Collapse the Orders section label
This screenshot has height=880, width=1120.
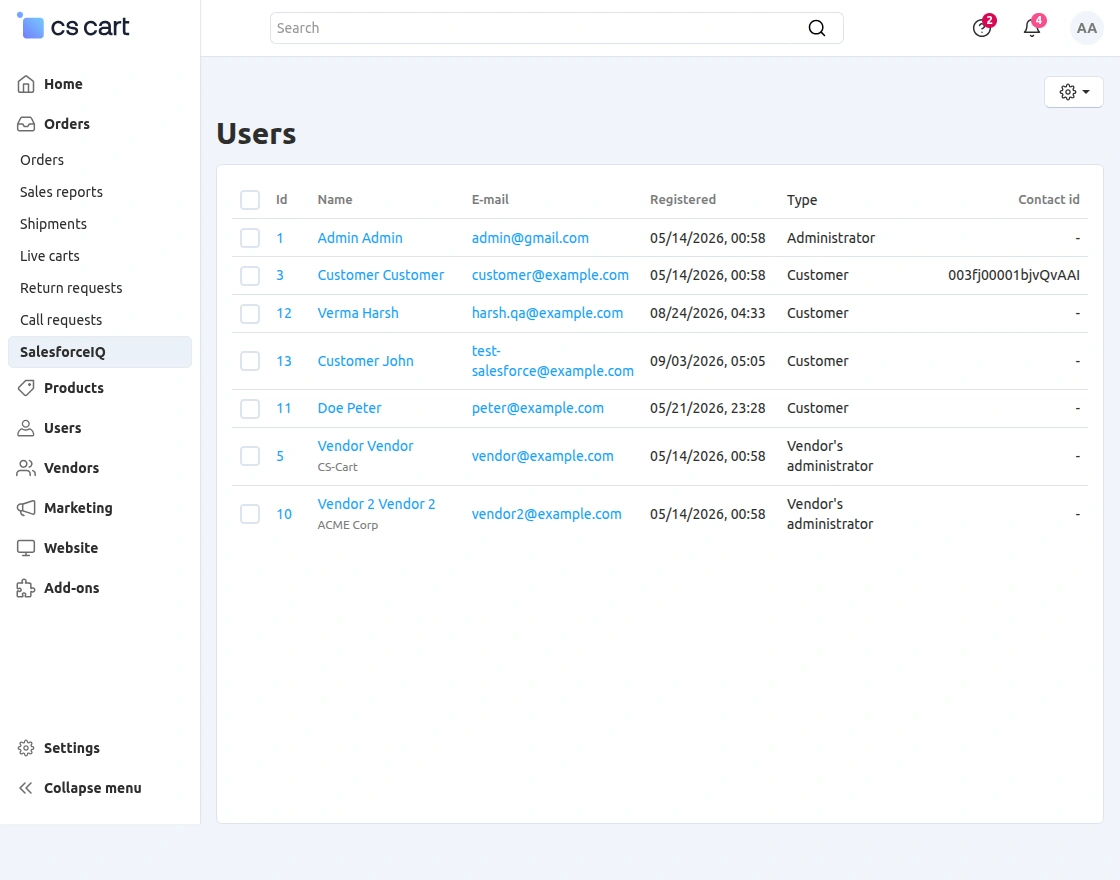pos(66,124)
